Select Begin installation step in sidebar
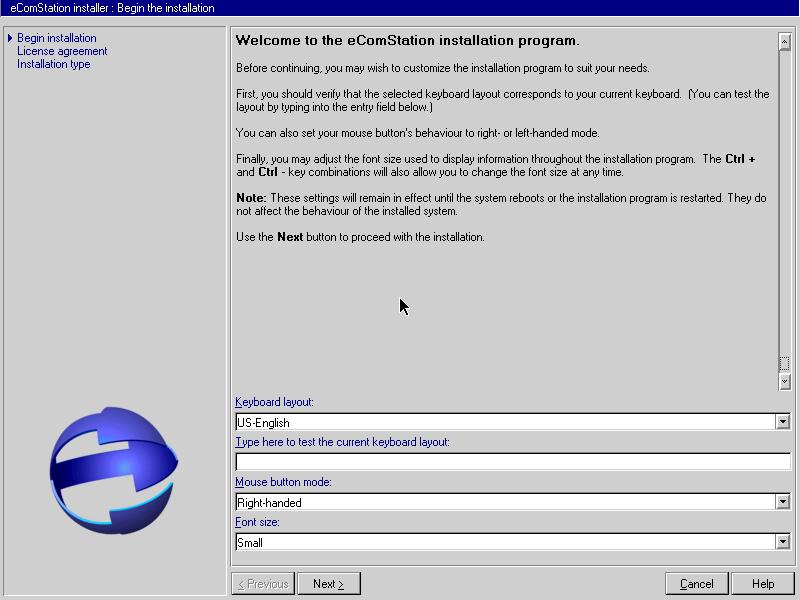This screenshot has width=800, height=600. tap(57, 38)
